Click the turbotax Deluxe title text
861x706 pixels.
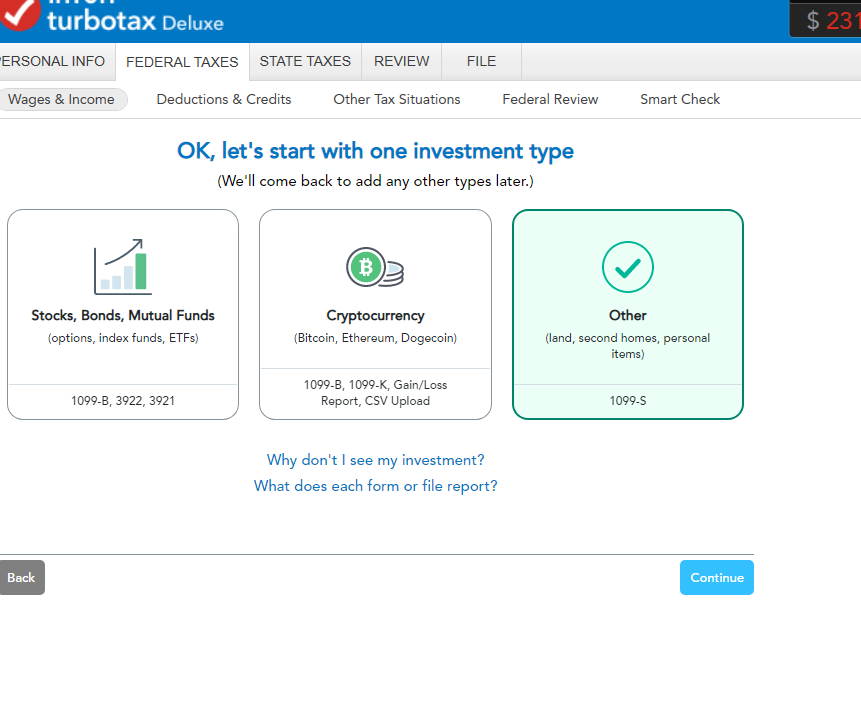point(135,20)
